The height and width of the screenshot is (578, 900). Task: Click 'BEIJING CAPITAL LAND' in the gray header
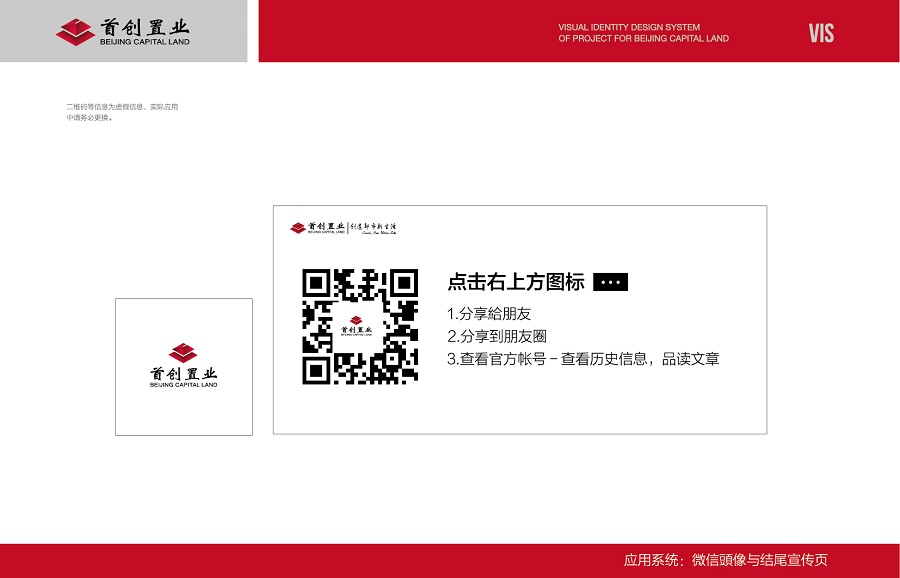coord(145,42)
